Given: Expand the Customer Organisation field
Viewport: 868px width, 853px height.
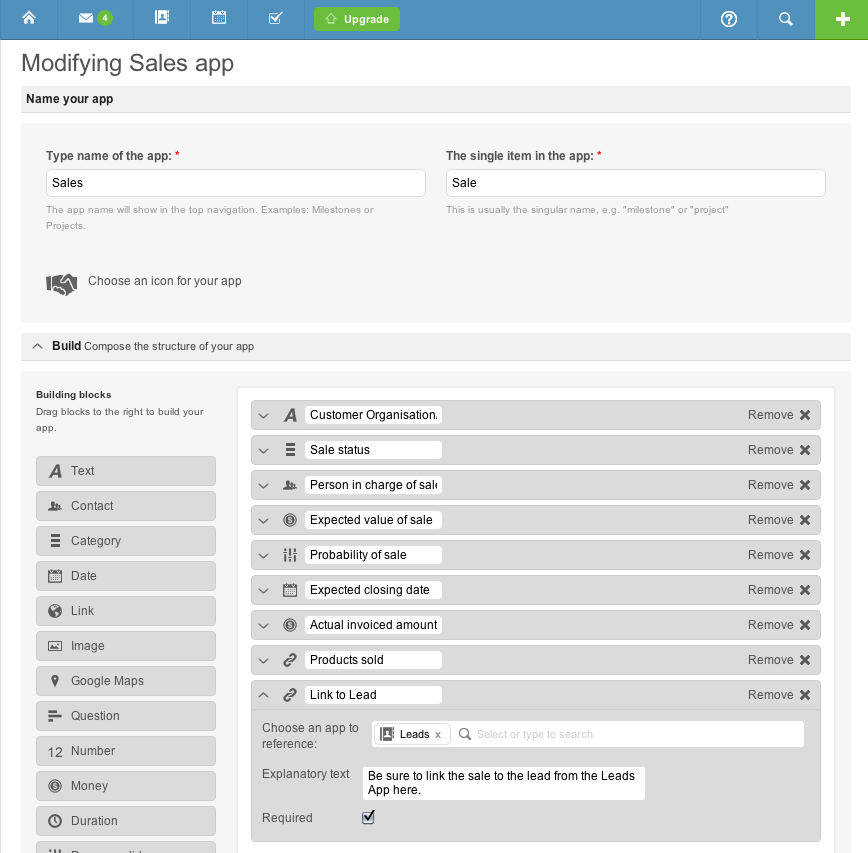Looking at the screenshot, I should pyautogui.click(x=264, y=416).
